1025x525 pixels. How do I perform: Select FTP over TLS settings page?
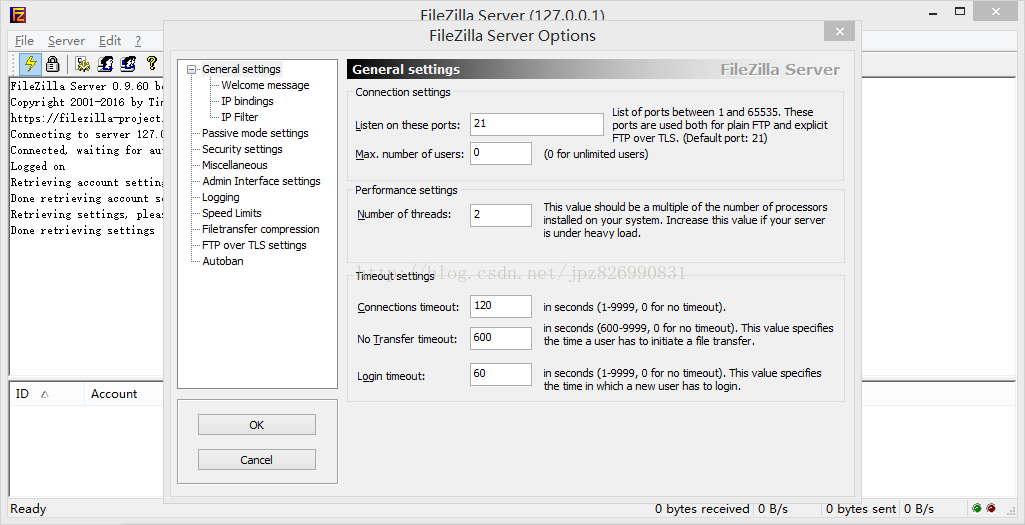(254, 245)
